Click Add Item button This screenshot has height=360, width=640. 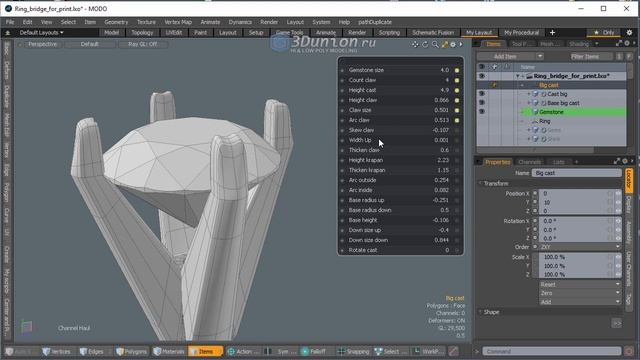(x=505, y=56)
